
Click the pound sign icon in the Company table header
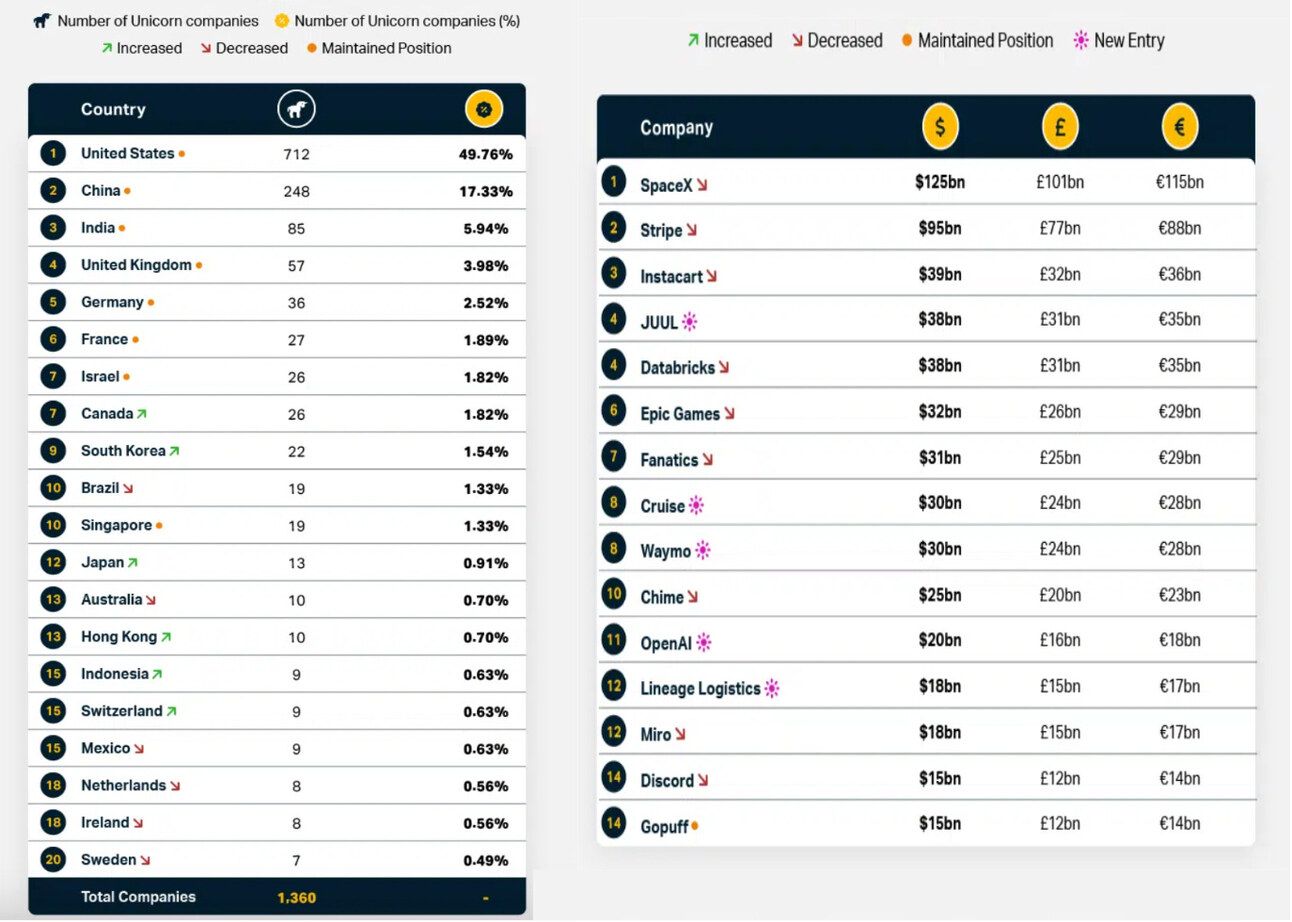pyautogui.click(x=1060, y=127)
